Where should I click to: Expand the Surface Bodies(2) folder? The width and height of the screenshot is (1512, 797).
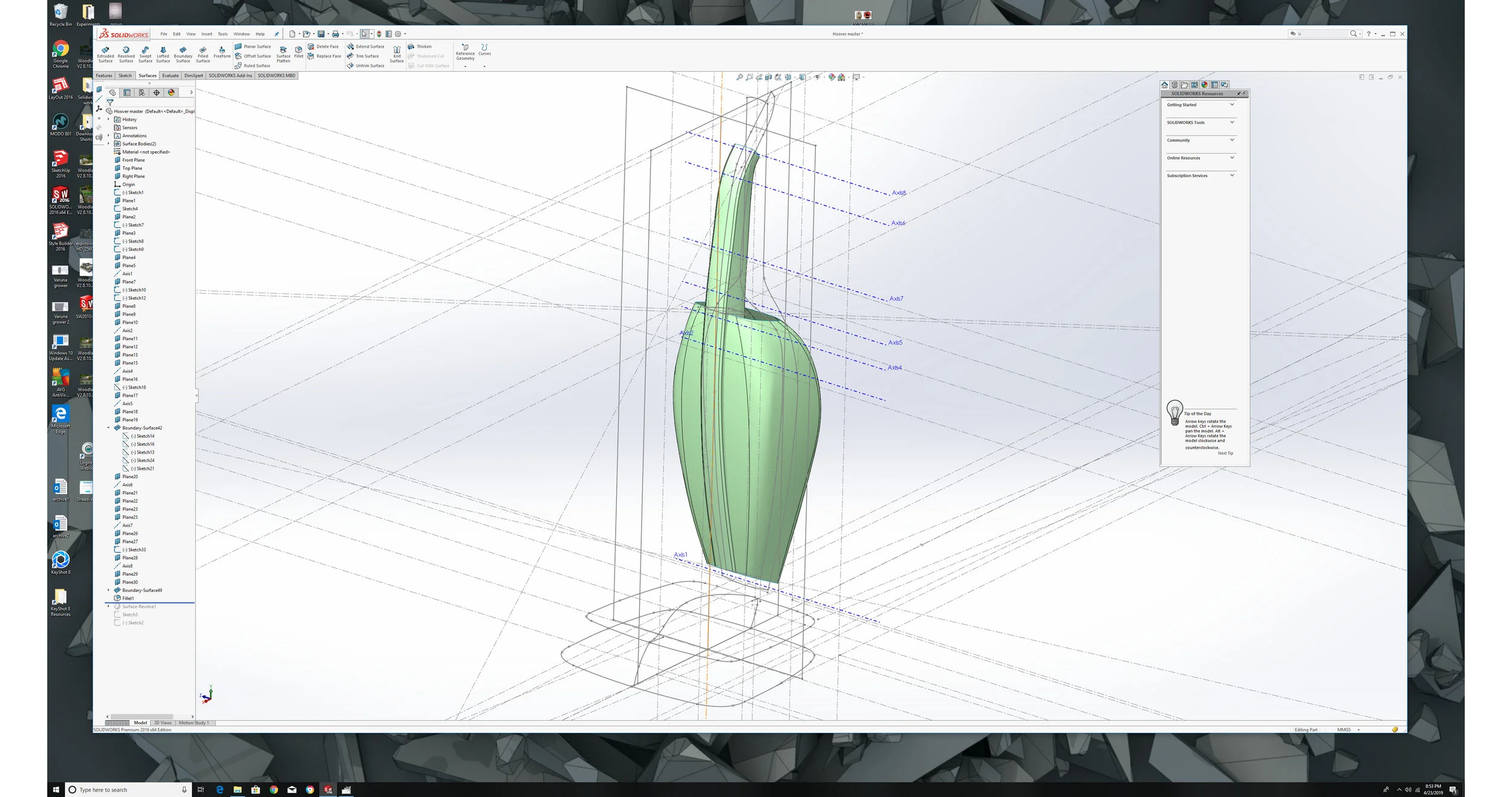point(109,144)
